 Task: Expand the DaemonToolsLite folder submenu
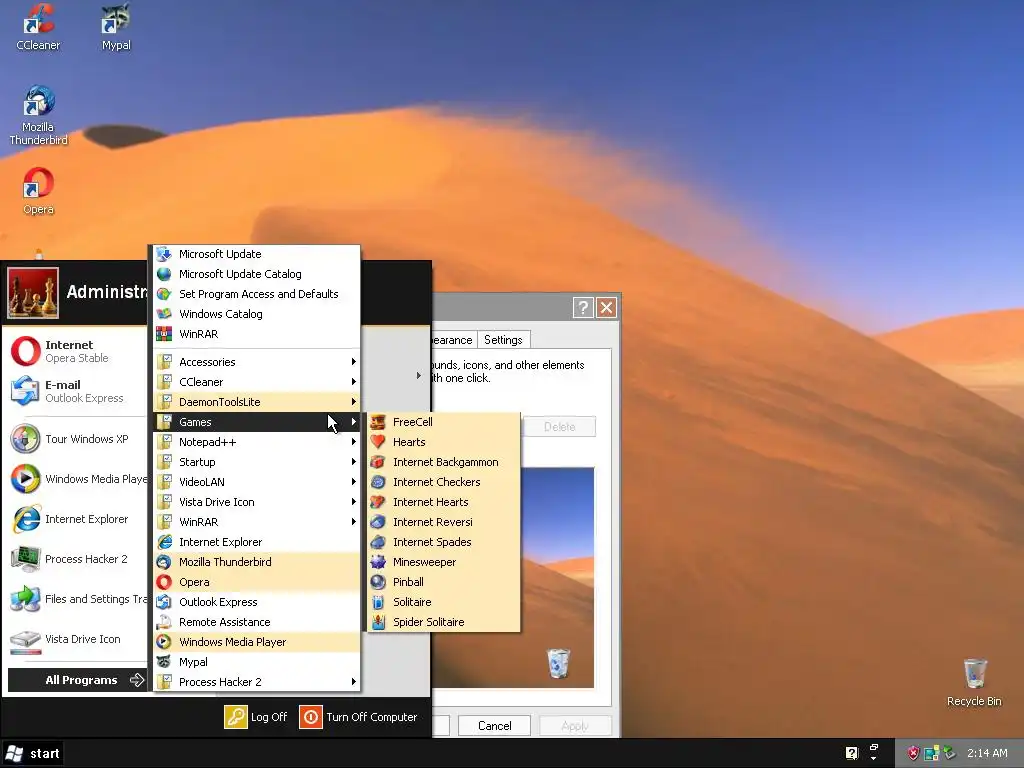point(257,402)
